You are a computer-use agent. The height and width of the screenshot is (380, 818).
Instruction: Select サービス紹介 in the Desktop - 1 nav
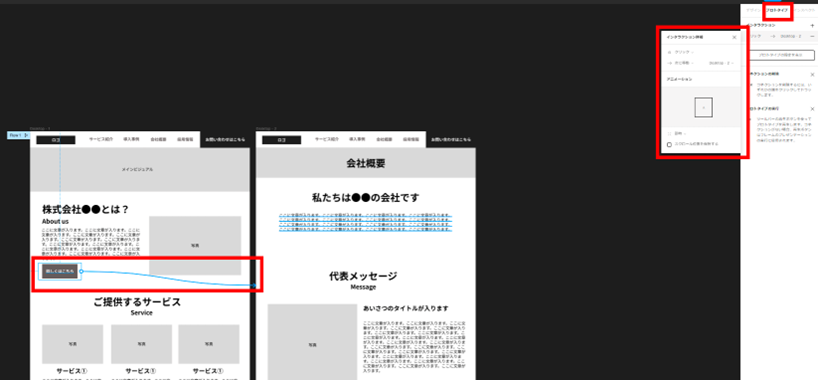[x=101, y=139]
